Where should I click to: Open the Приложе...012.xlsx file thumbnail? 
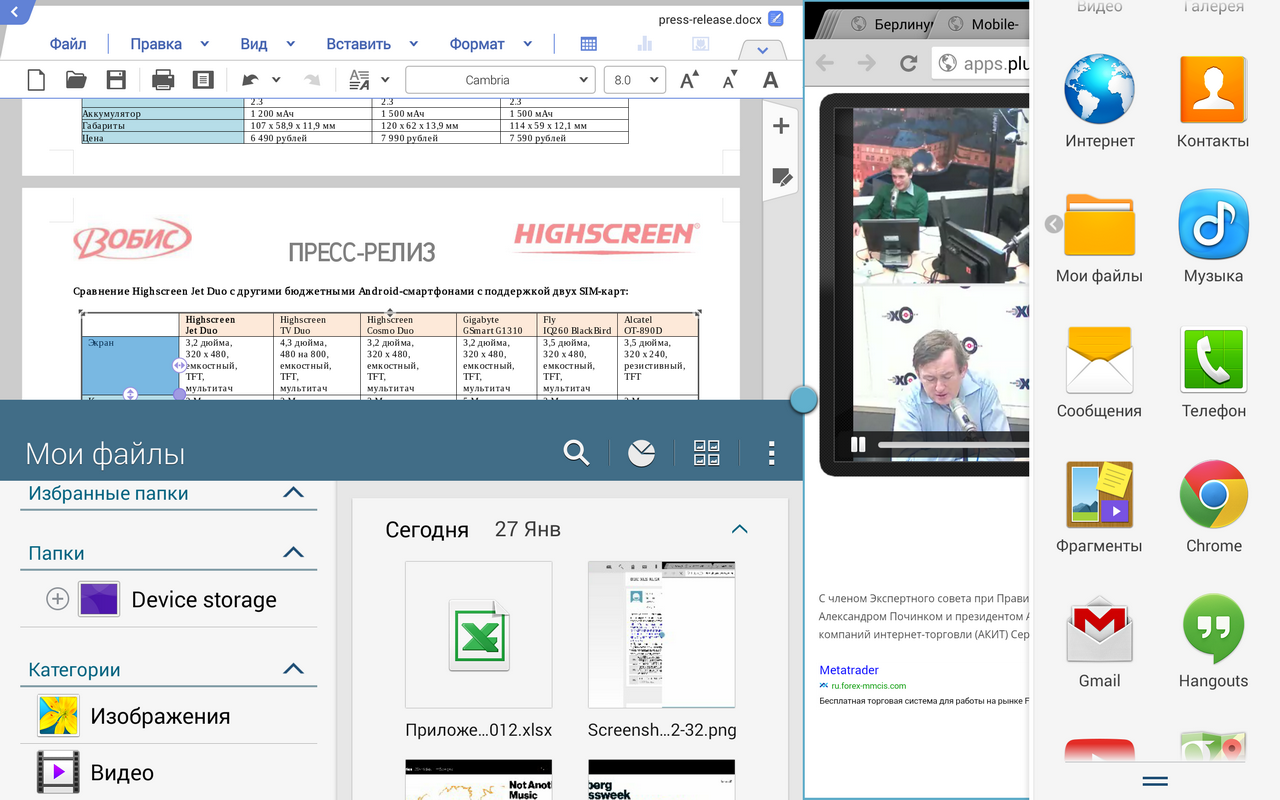click(x=478, y=635)
